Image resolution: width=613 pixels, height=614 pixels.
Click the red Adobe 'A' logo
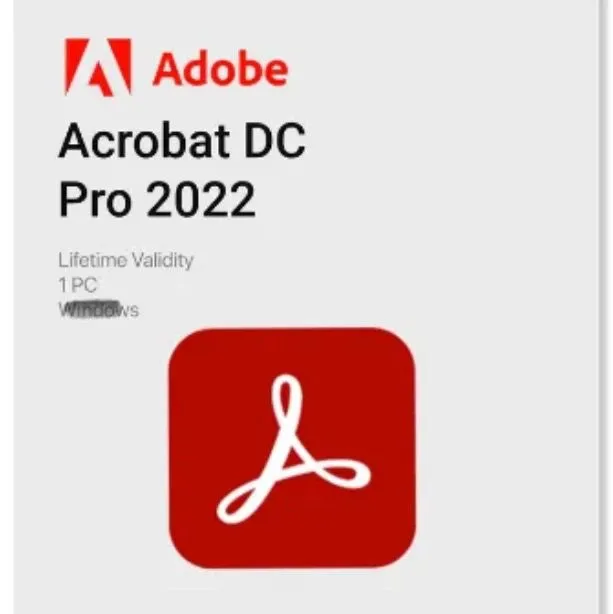click(98, 67)
